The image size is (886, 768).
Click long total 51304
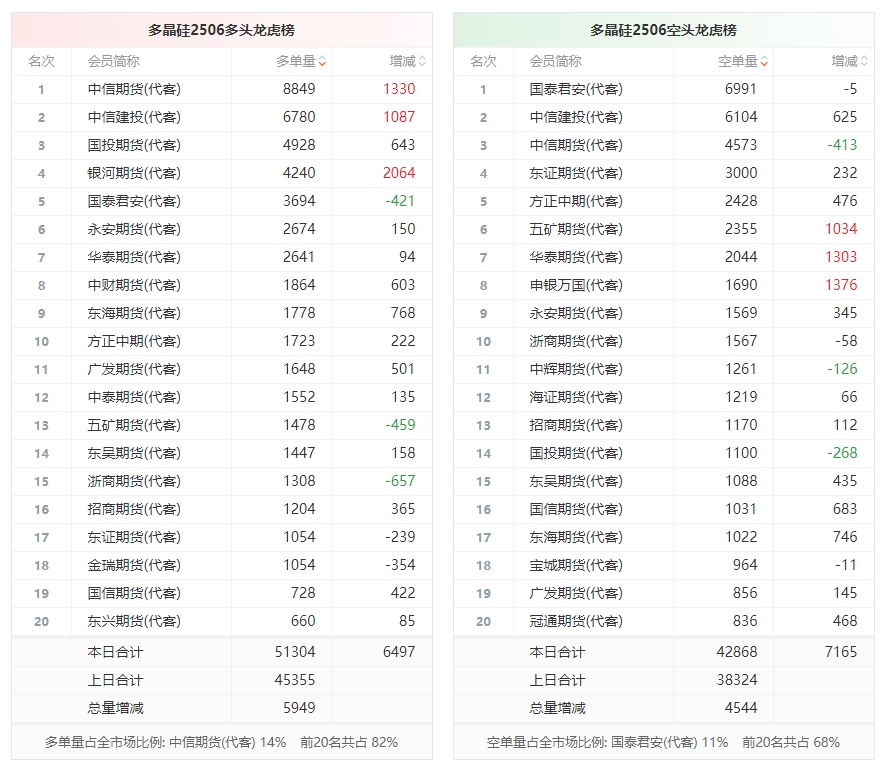pos(295,652)
